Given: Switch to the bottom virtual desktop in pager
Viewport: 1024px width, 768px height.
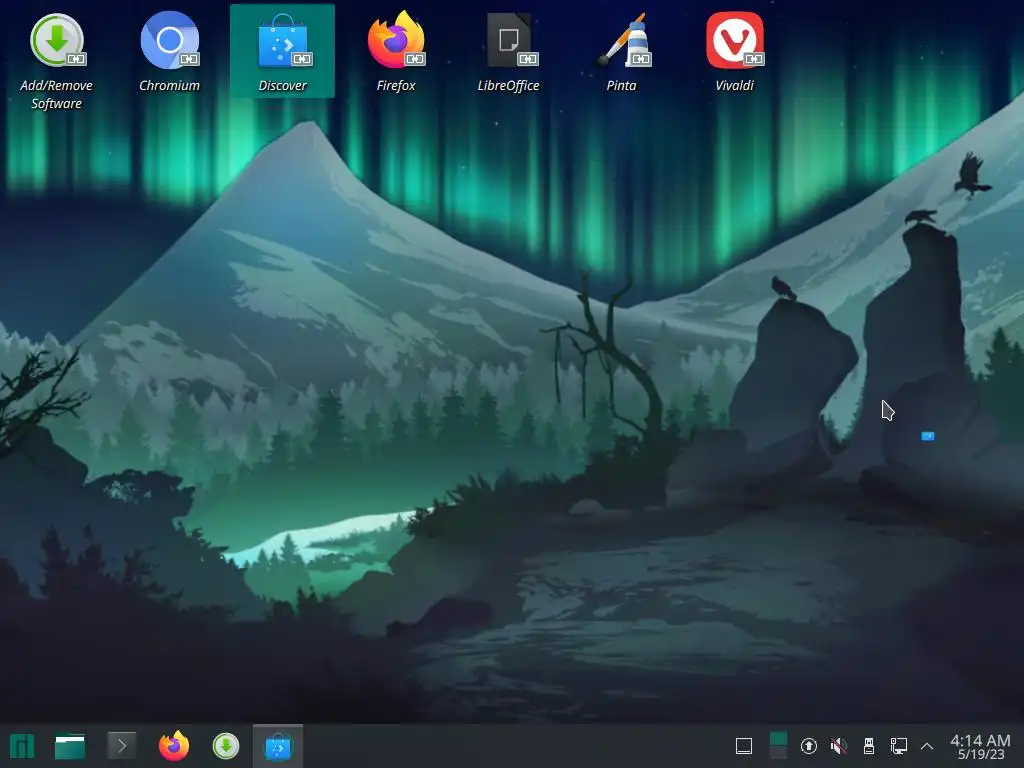Looking at the screenshot, I should 778,752.
